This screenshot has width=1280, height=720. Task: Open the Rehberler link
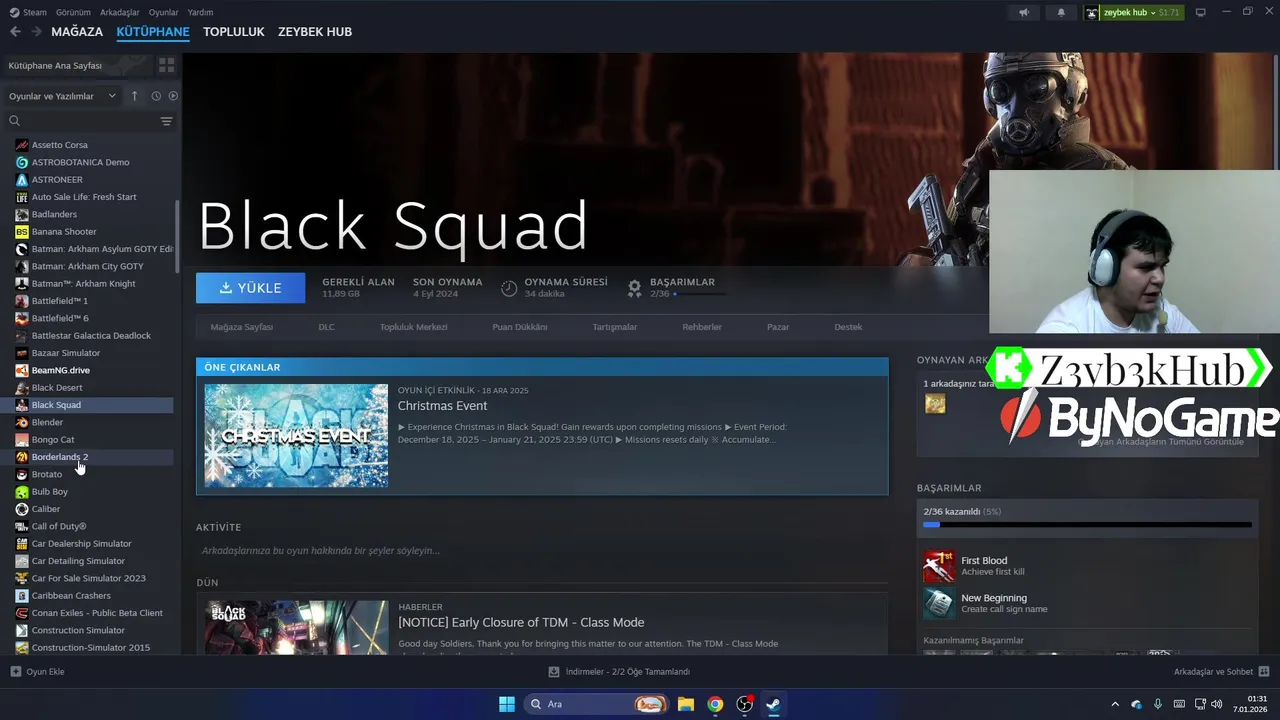702,327
